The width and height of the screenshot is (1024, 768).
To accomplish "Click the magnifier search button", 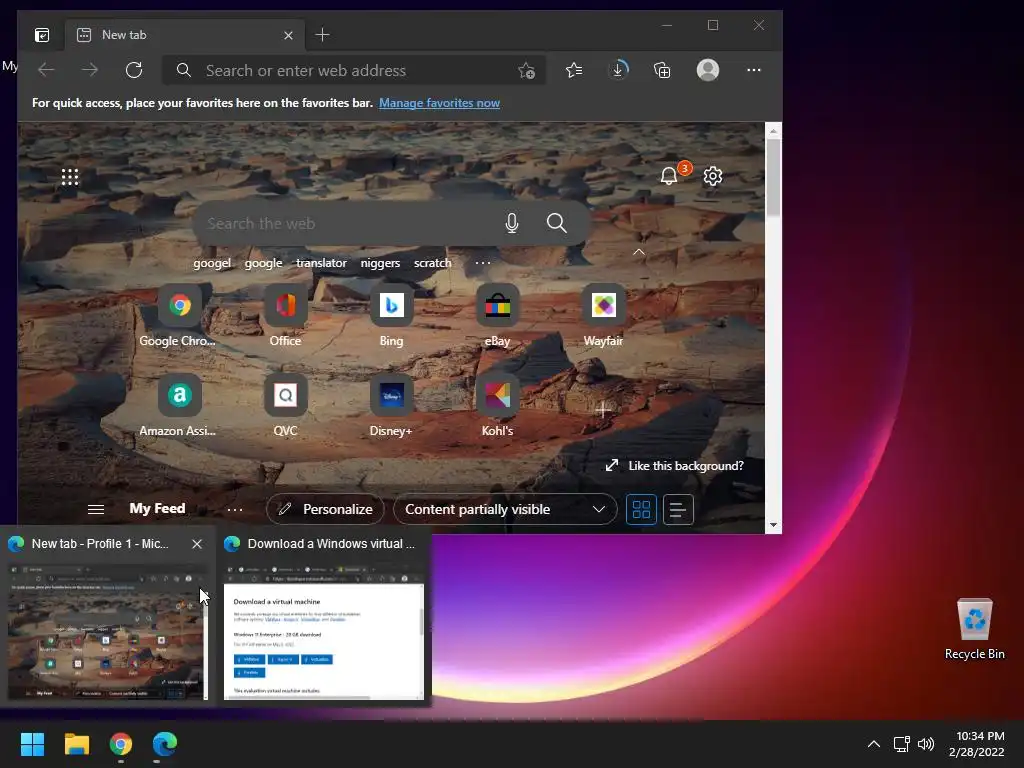I will coord(556,223).
